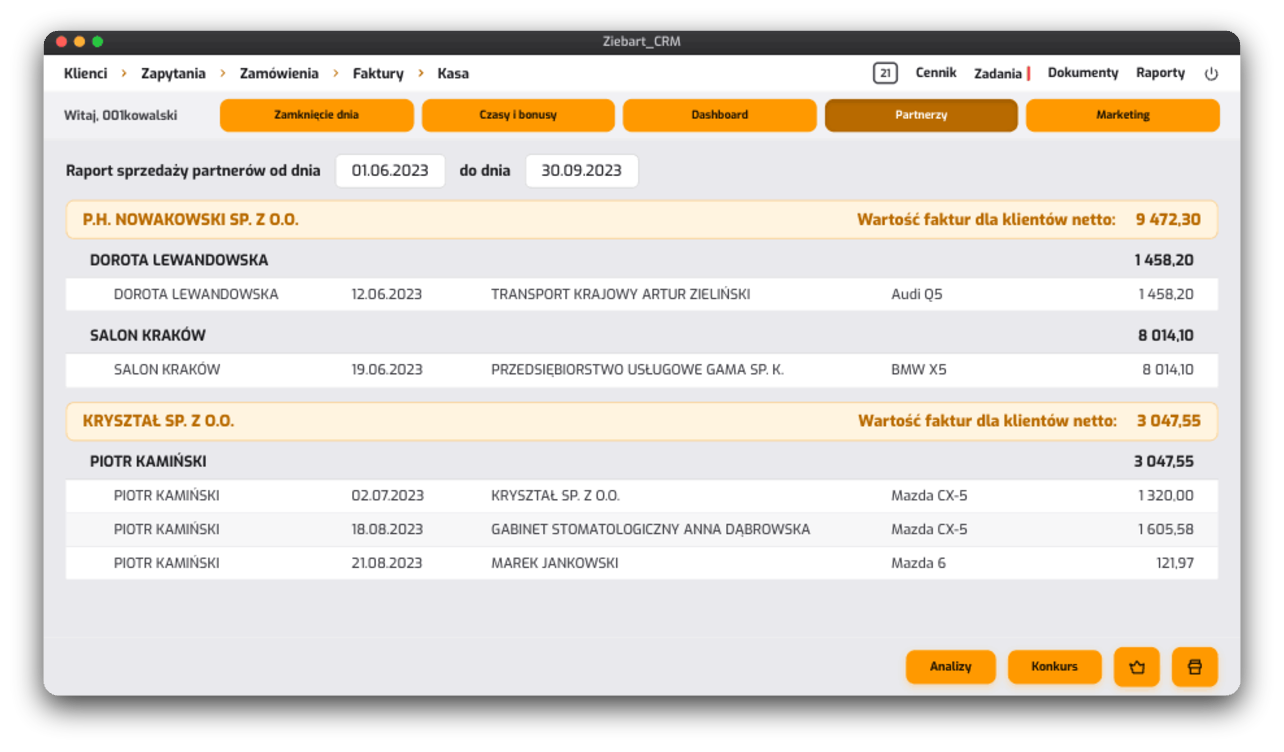Open the calendar icon showing 21
The width and height of the screenshot is (1284, 752).
point(885,73)
